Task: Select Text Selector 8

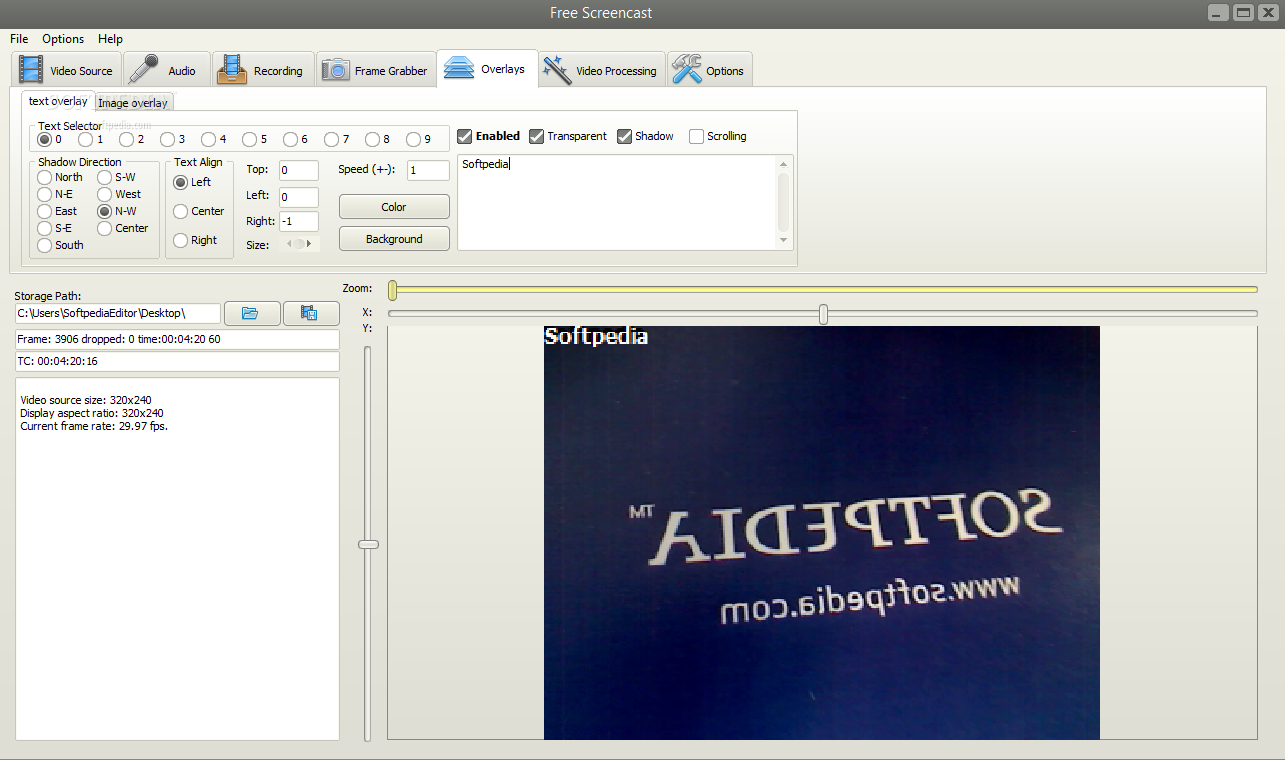Action: click(x=373, y=139)
